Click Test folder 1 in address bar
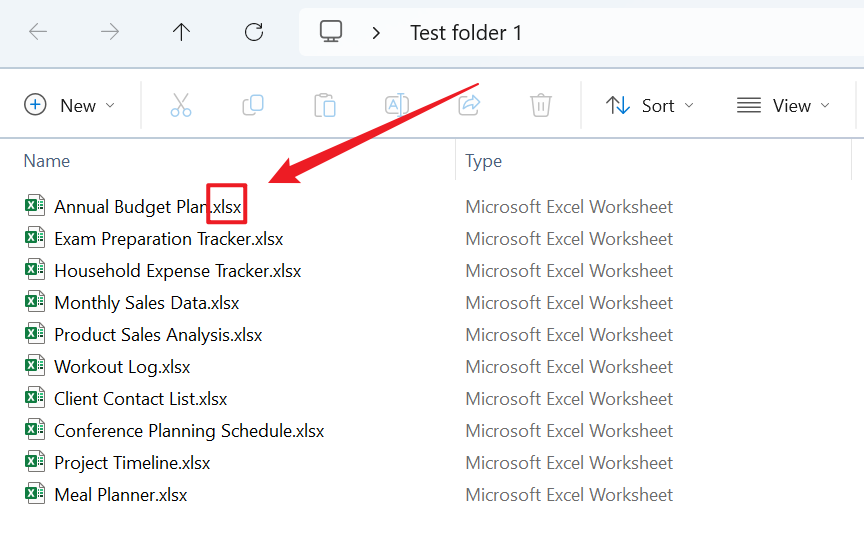 466,33
